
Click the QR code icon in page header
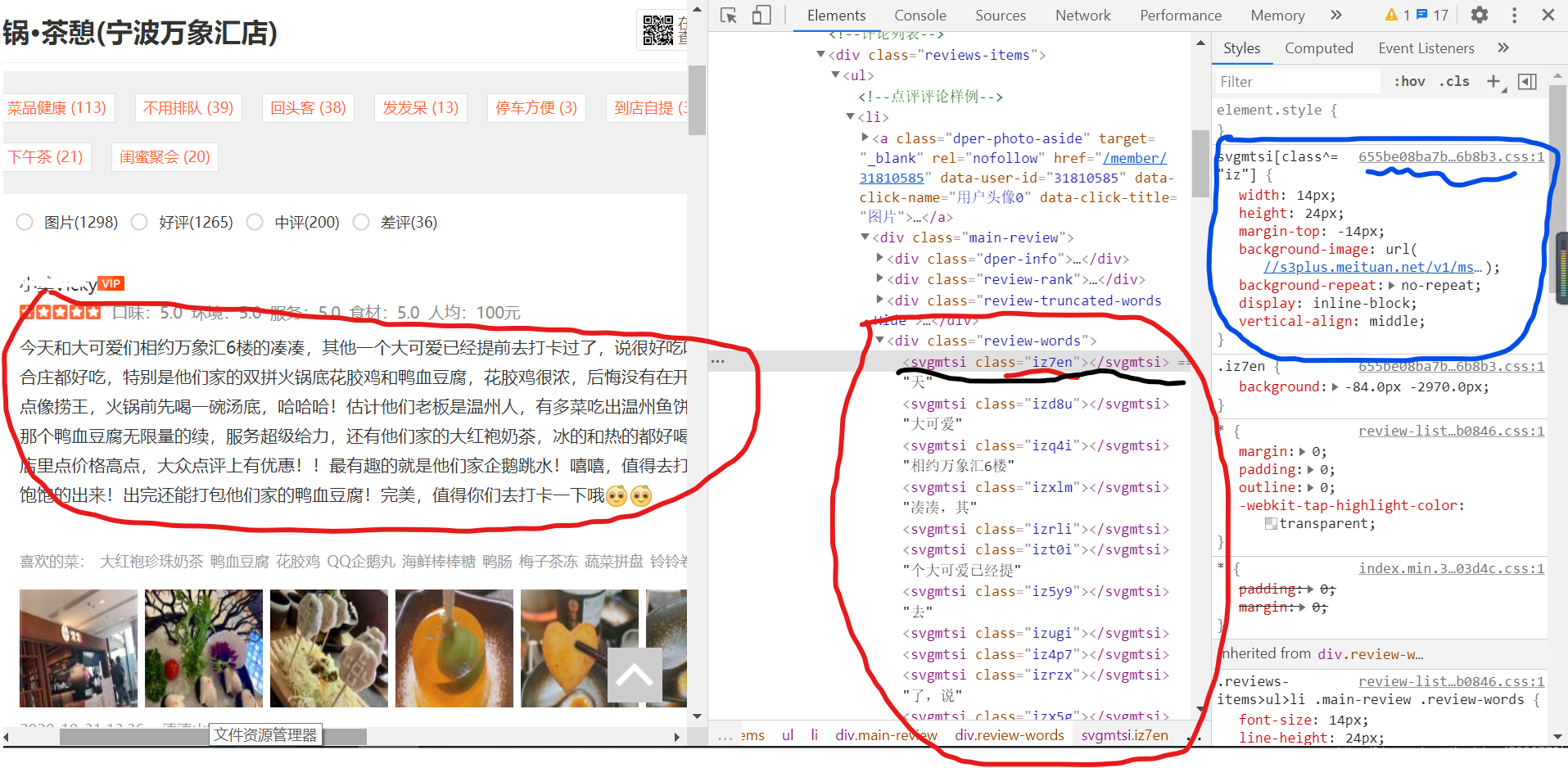point(658,30)
